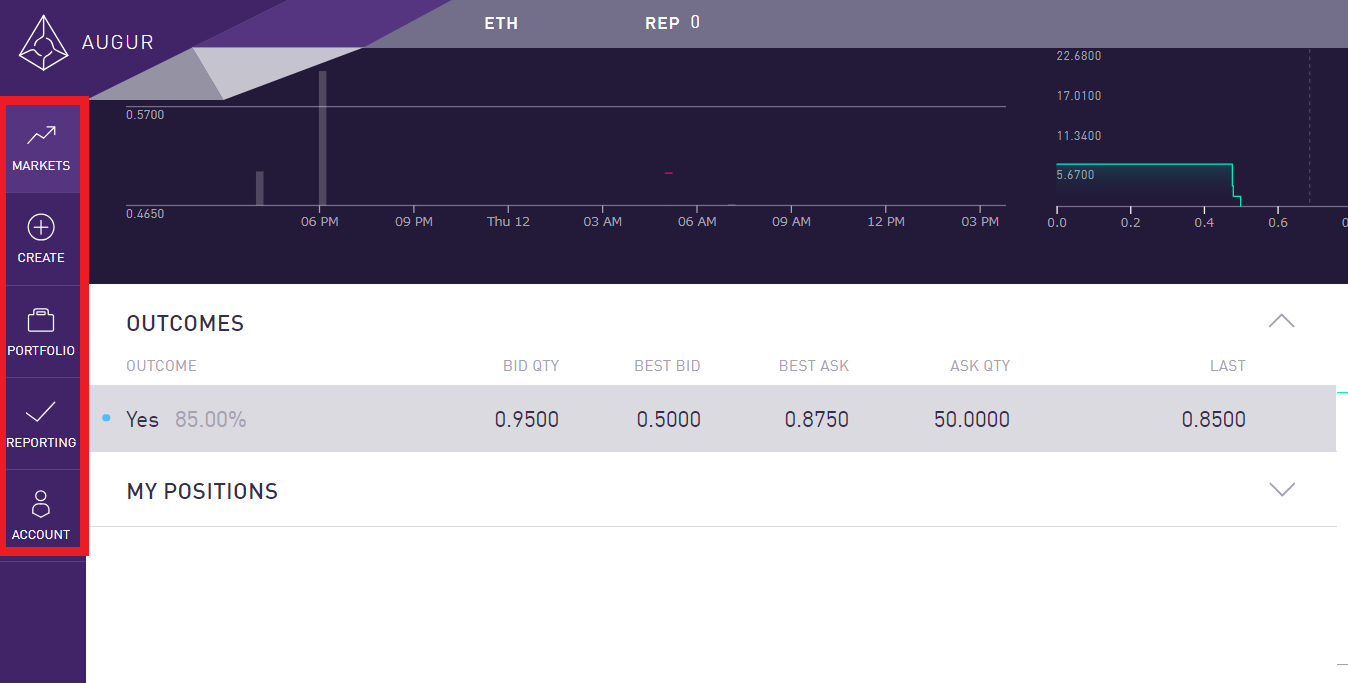Click the last price value 0.8500
Screen dimensions: 1348x683
tap(1214, 420)
